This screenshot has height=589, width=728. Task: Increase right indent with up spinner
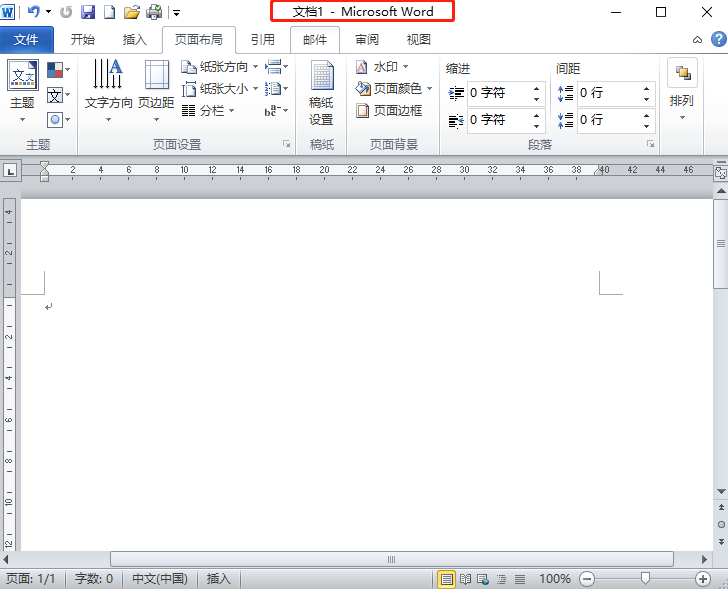536,115
